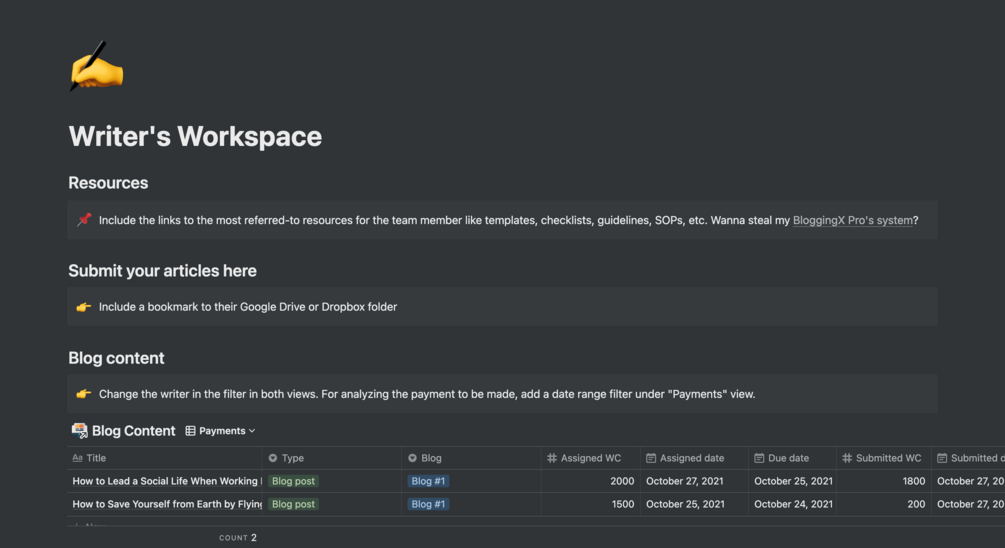Open the 'How to Save Yourself from Earth' row

tap(166, 504)
